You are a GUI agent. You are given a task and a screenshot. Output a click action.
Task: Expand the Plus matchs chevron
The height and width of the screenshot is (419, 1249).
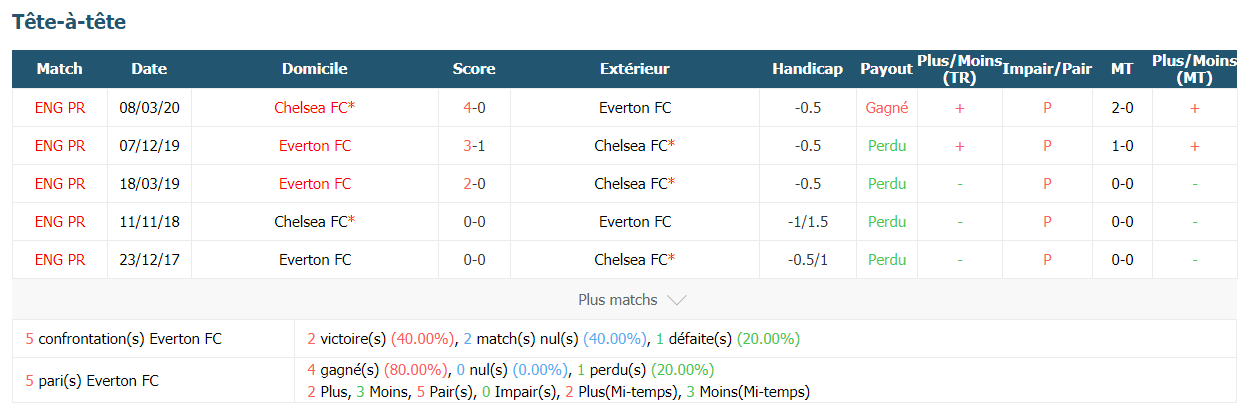tap(676, 300)
